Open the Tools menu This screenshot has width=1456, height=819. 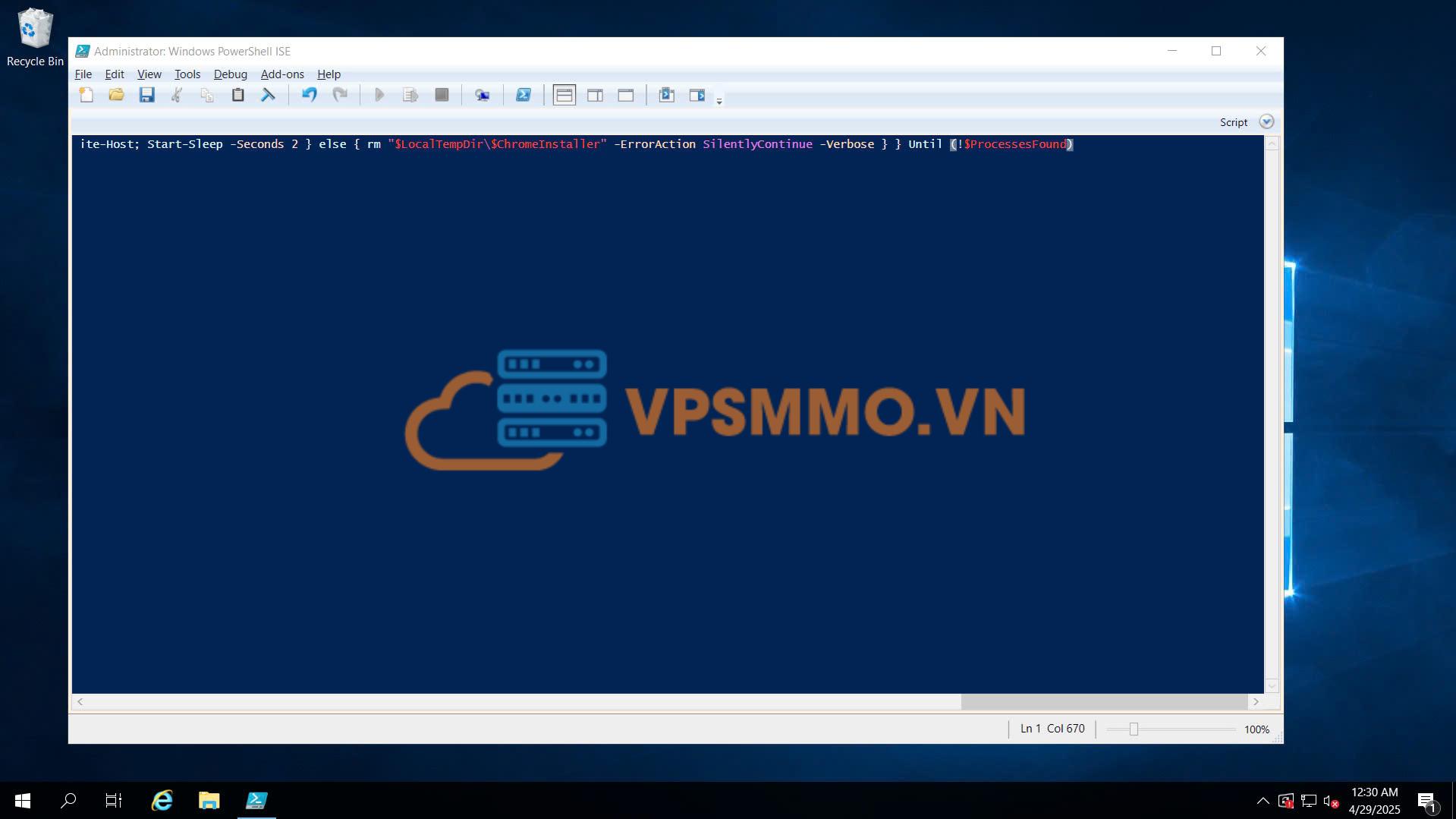(187, 74)
